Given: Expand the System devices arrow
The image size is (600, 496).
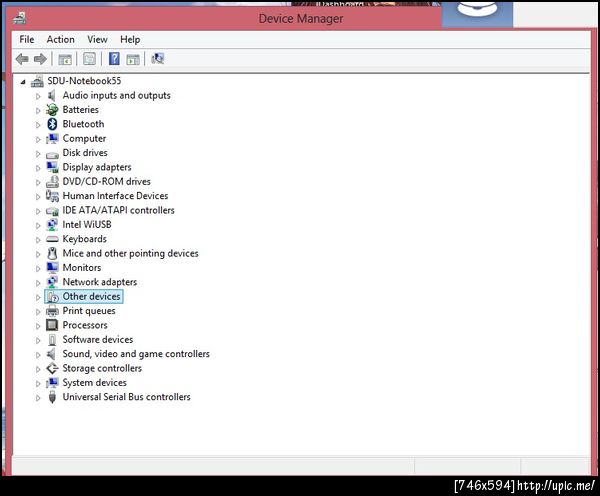Looking at the screenshot, I should pyautogui.click(x=38, y=383).
